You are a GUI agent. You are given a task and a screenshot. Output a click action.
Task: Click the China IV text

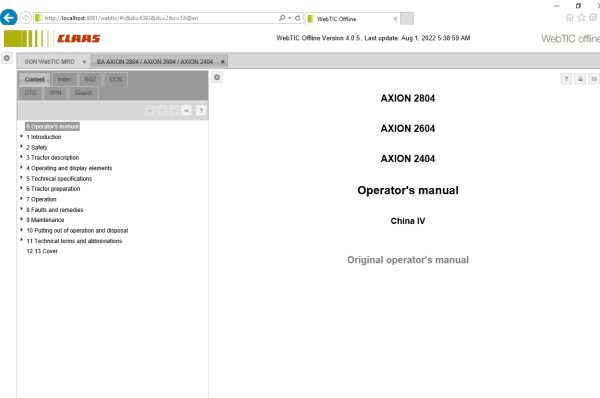(408, 221)
